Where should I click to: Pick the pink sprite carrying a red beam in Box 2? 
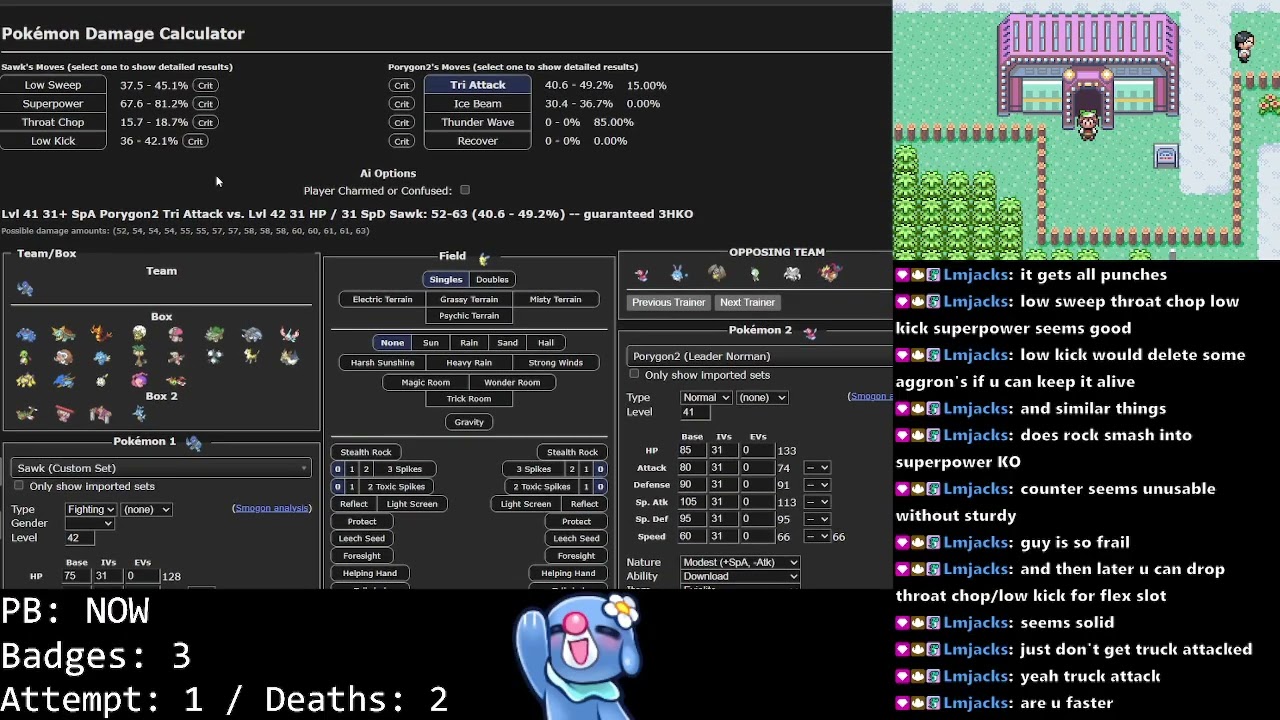click(64, 413)
